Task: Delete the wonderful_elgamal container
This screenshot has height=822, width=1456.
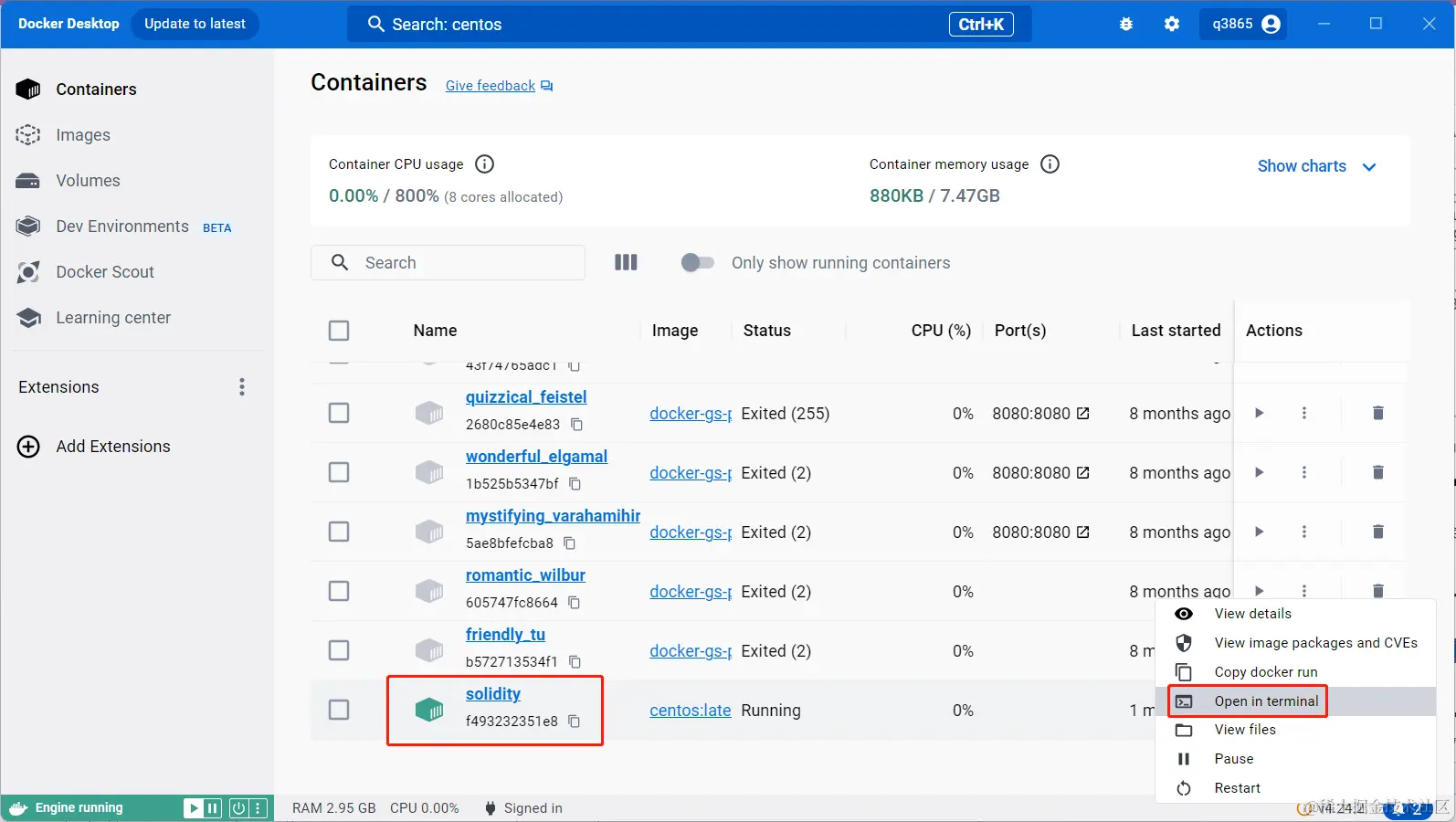Action: pyautogui.click(x=1378, y=473)
